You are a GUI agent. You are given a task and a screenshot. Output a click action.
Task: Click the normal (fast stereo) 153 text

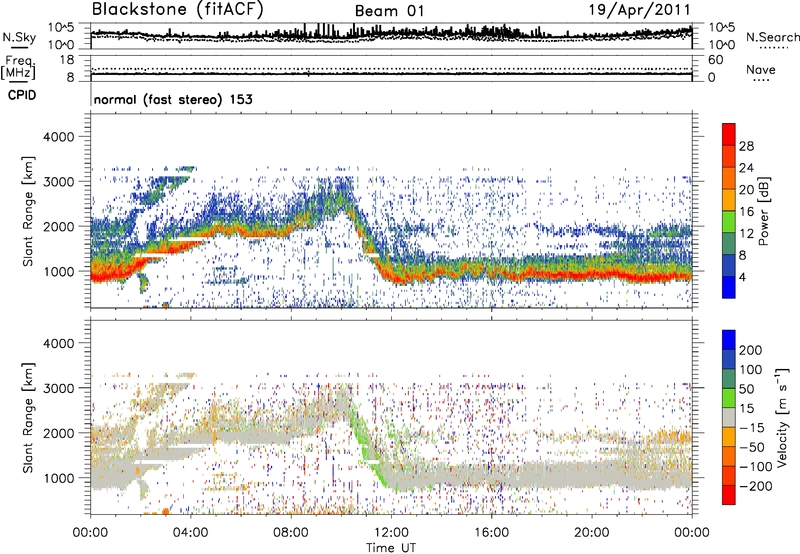pos(173,99)
